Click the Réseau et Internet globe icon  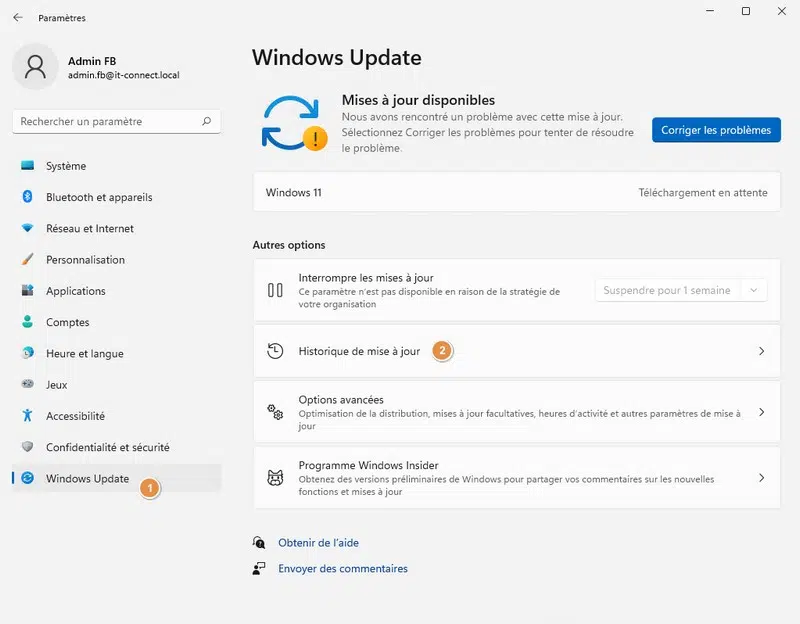click(28, 228)
